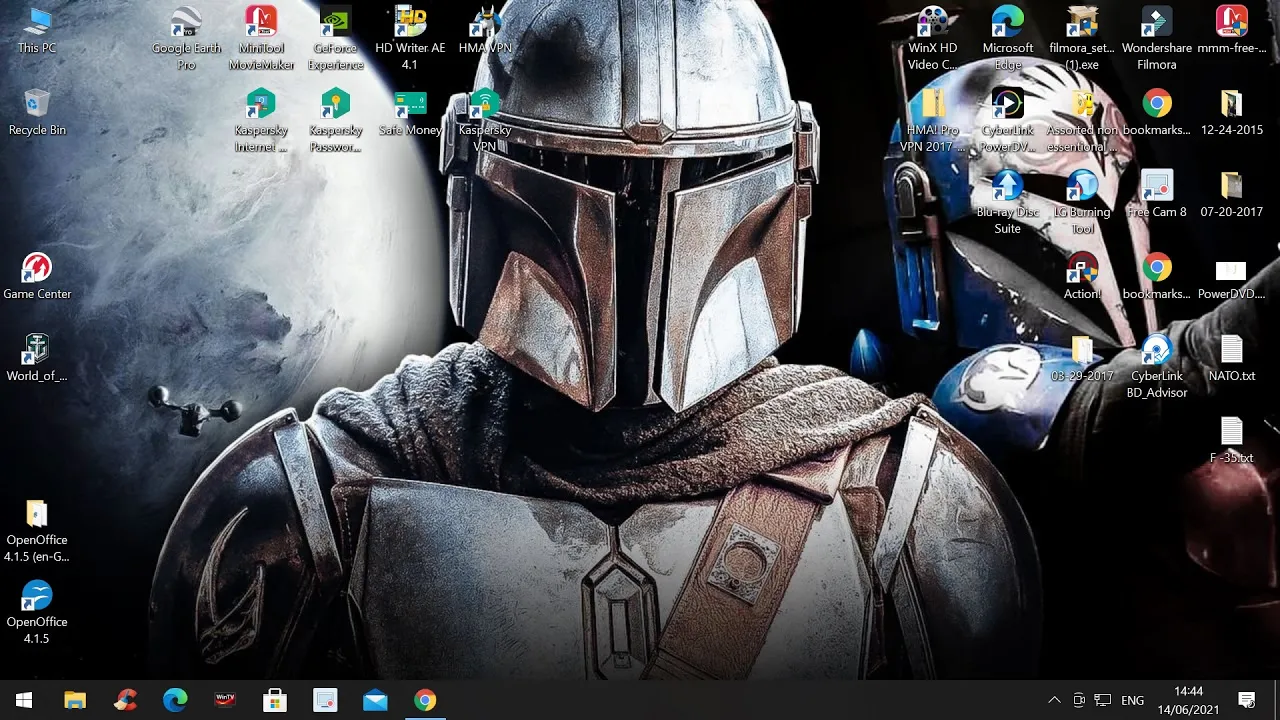Open CCleaner from the taskbar
This screenshot has height=720, width=1280.
pos(125,700)
